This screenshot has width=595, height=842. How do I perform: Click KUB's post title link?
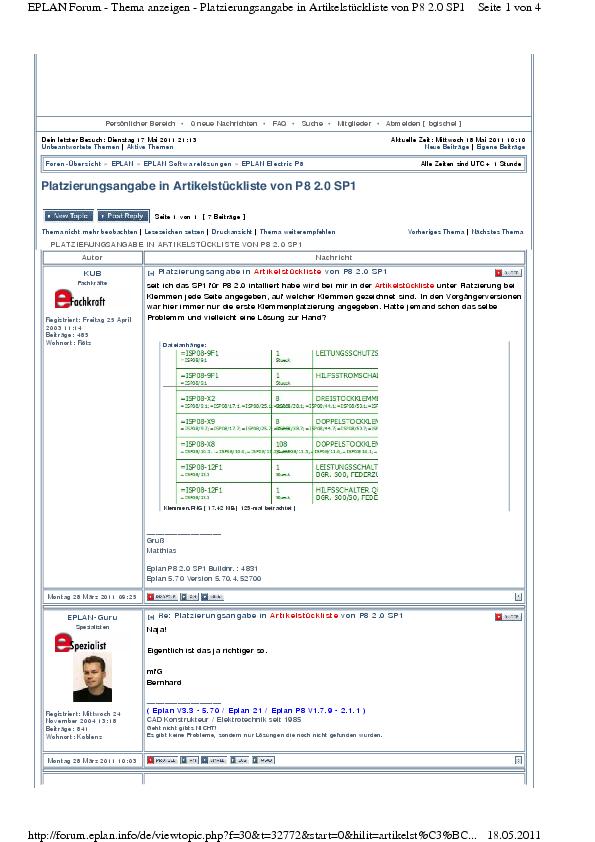coord(273,272)
